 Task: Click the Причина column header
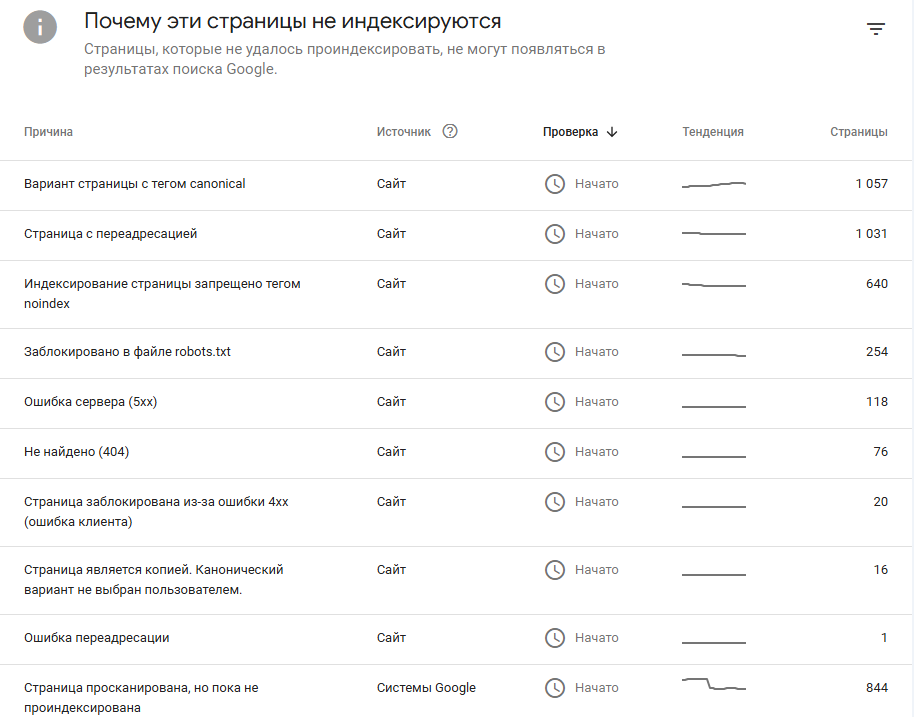[x=48, y=132]
